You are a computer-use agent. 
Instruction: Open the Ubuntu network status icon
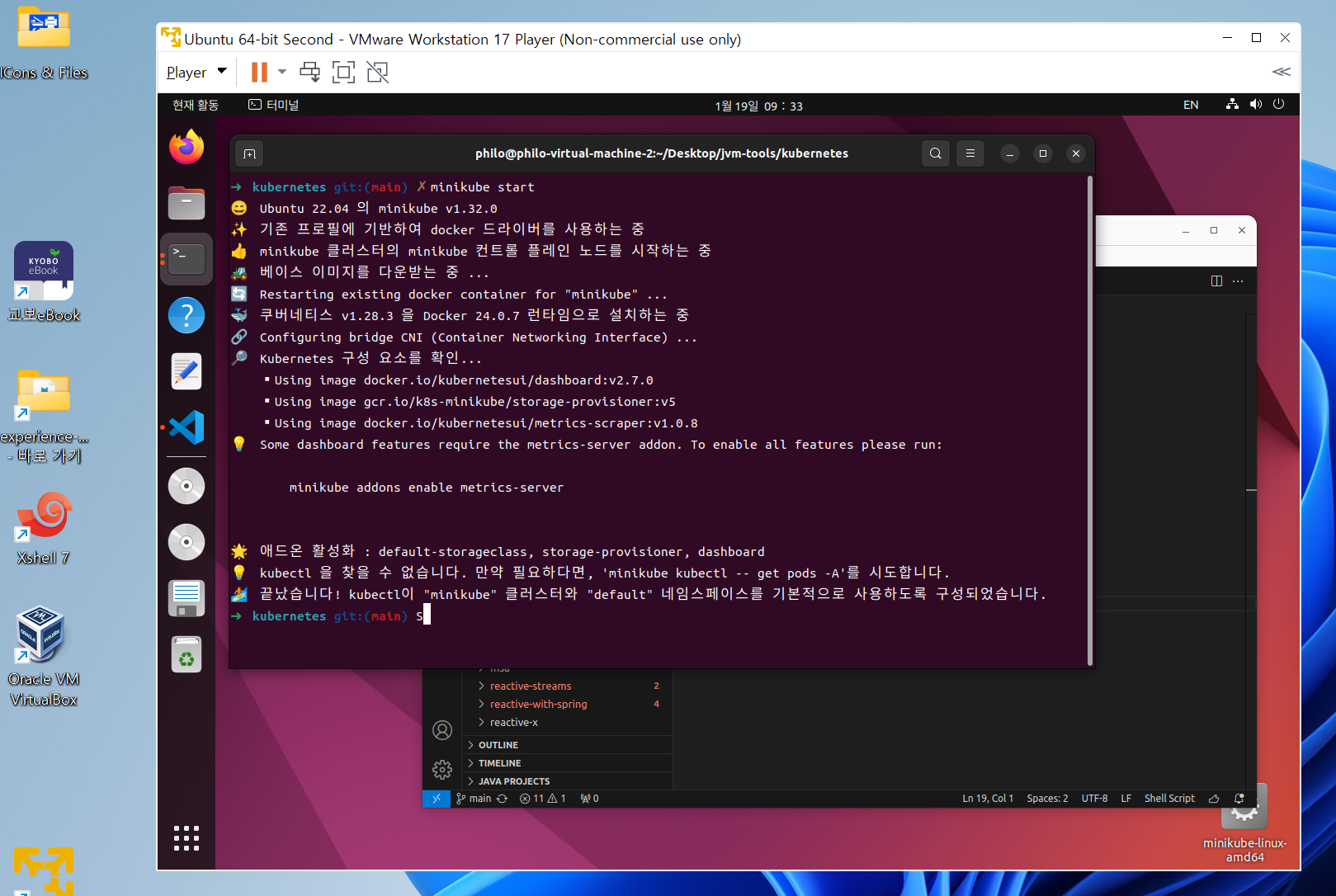tap(1232, 104)
